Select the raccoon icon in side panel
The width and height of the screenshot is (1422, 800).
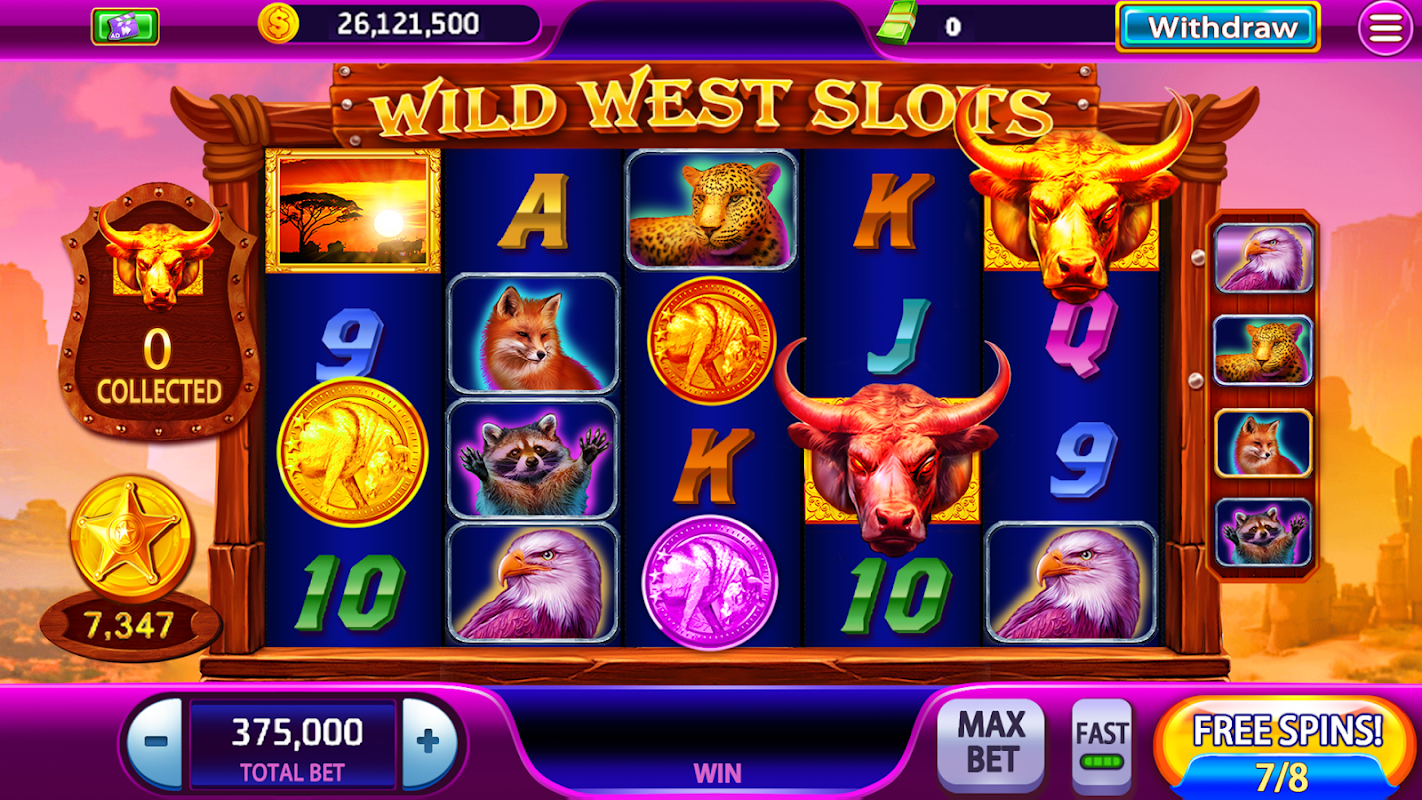(x=1263, y=533)
